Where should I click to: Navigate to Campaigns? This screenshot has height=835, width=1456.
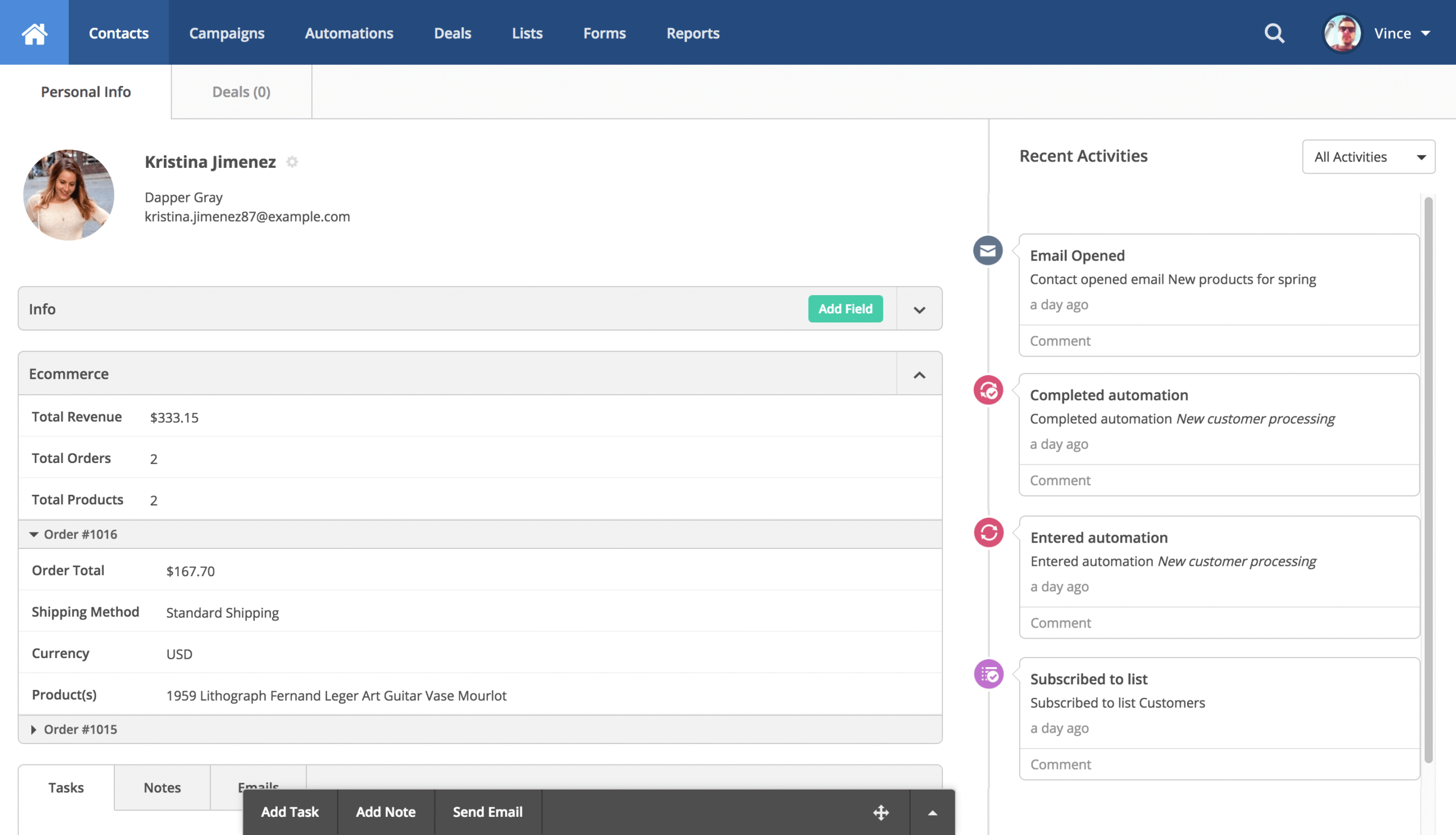(226, 32)
